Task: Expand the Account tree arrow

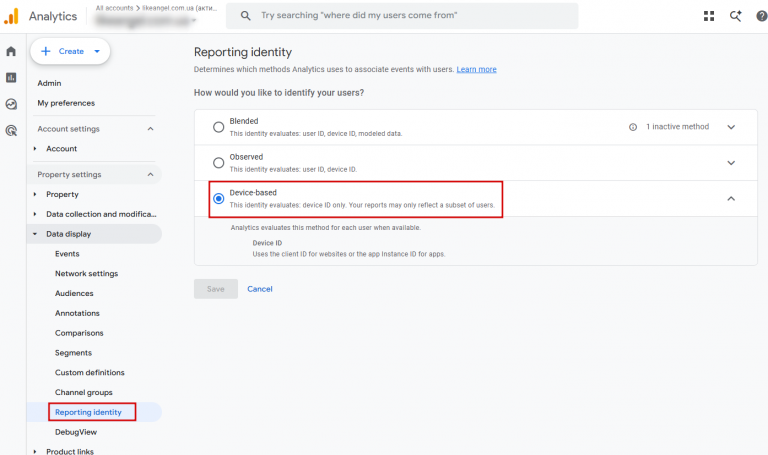Action: pos(35,148)
